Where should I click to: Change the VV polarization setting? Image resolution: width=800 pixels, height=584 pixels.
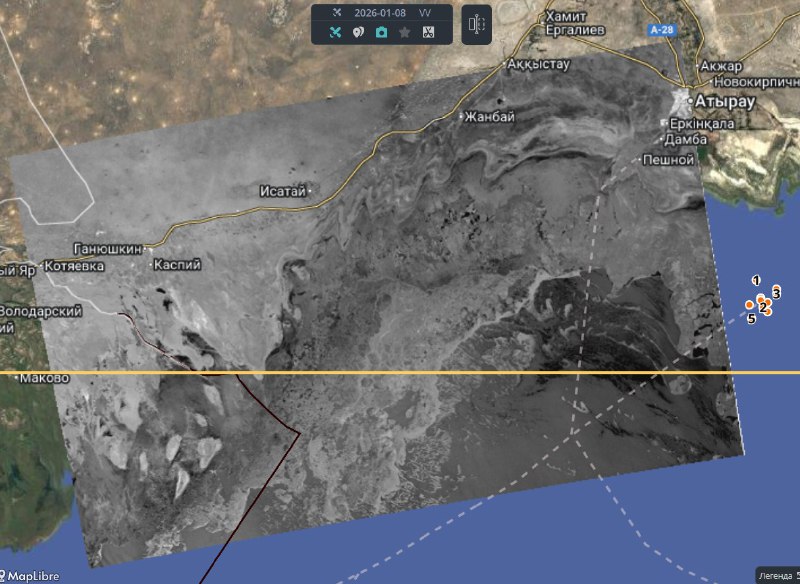pos(425,13)
